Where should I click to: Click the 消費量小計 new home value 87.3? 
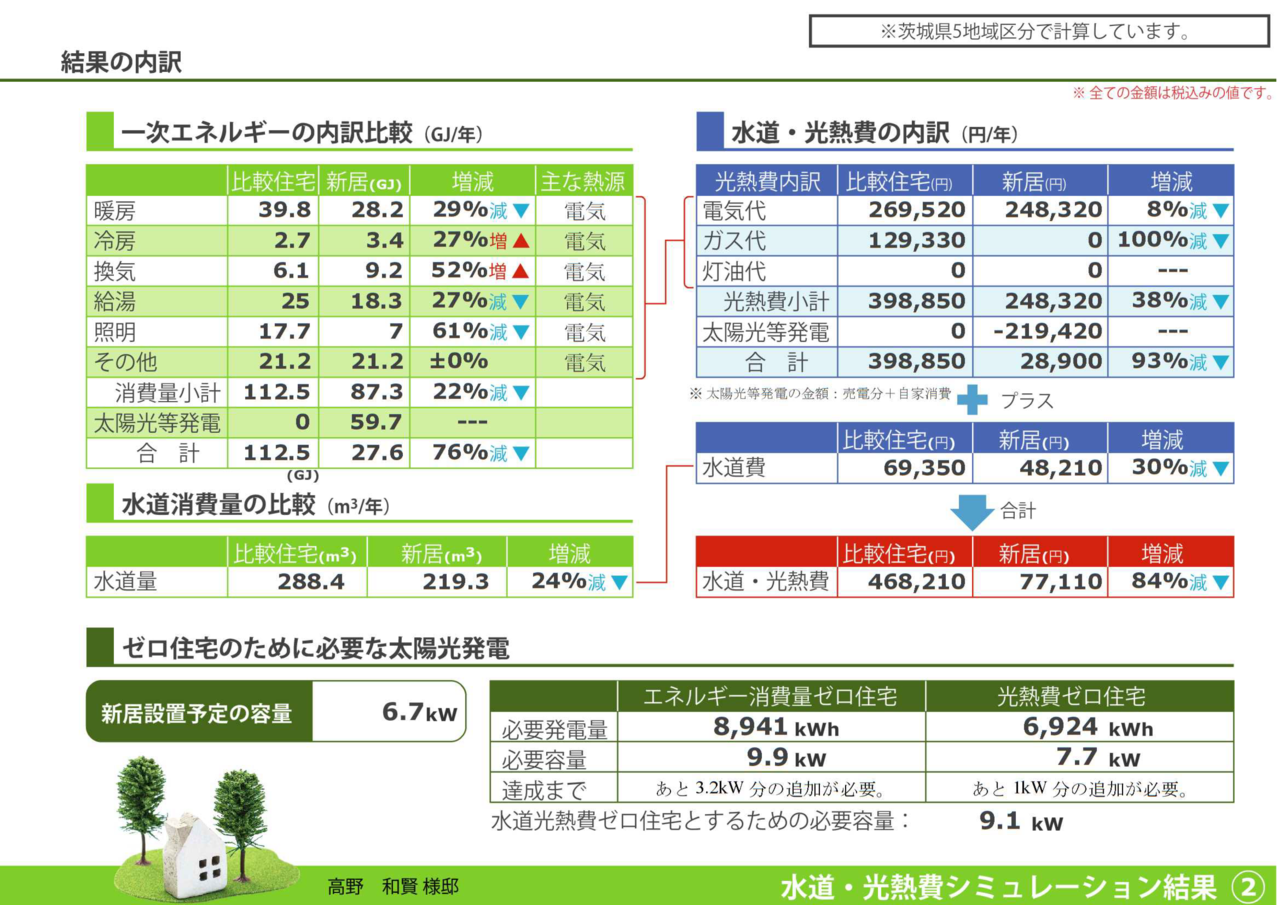pyautogui.click(x=377, y=393)
